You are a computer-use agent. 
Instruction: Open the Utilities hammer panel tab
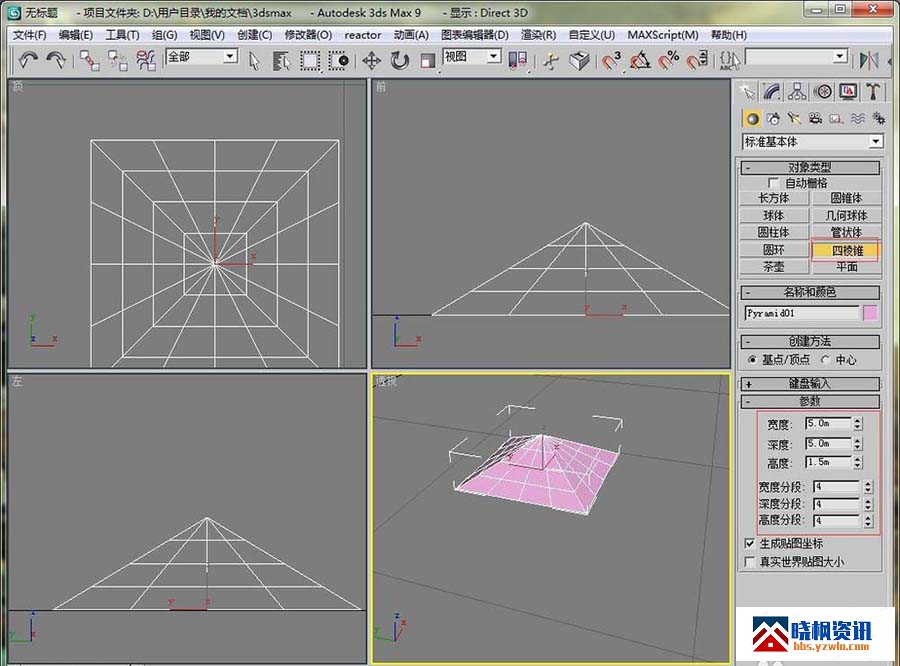(x=873, y=92)
